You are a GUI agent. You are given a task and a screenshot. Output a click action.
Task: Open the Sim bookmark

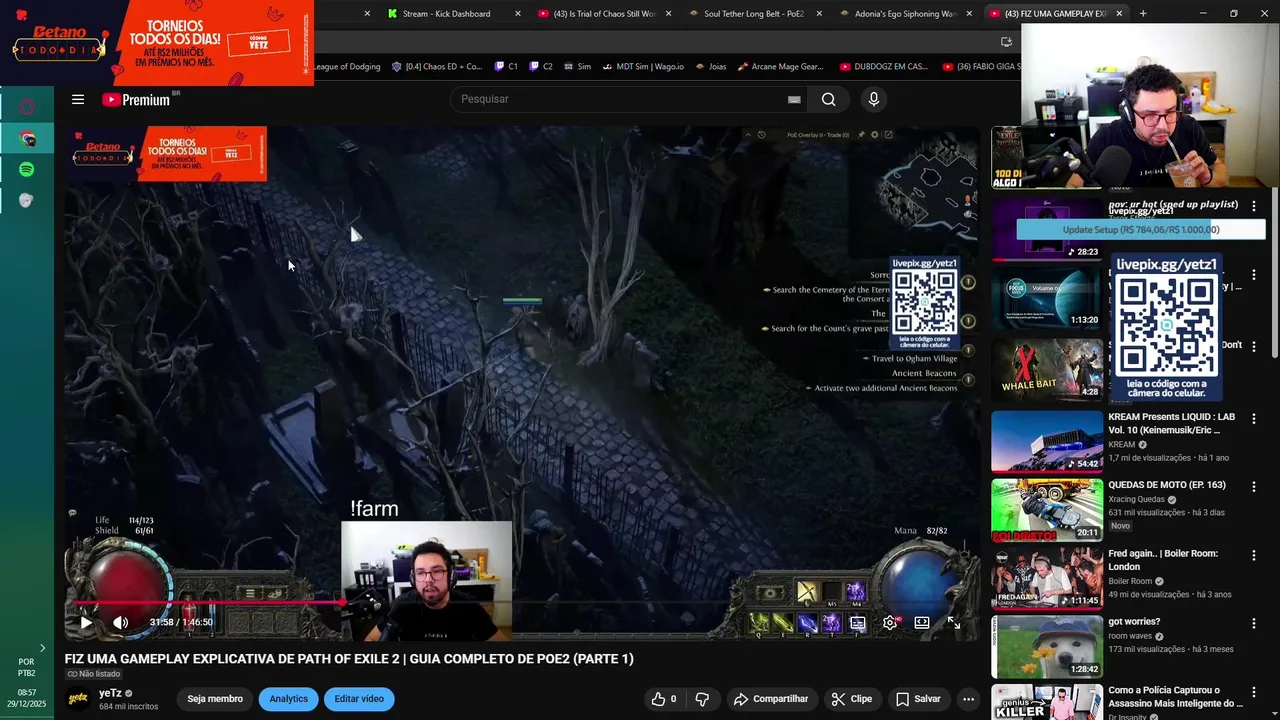[x=577, y=67]
